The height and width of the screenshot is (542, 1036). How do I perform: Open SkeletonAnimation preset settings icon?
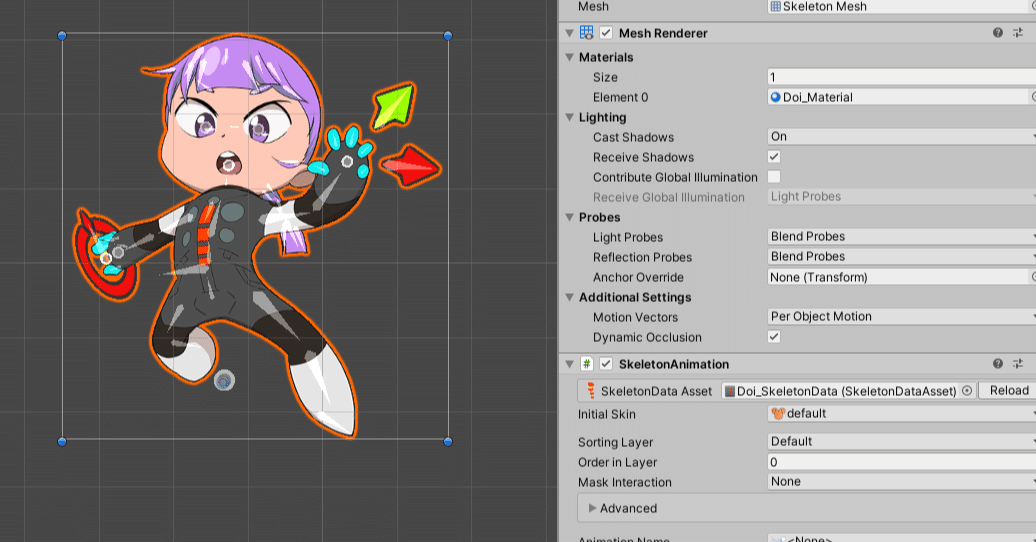click(1018, 364)
